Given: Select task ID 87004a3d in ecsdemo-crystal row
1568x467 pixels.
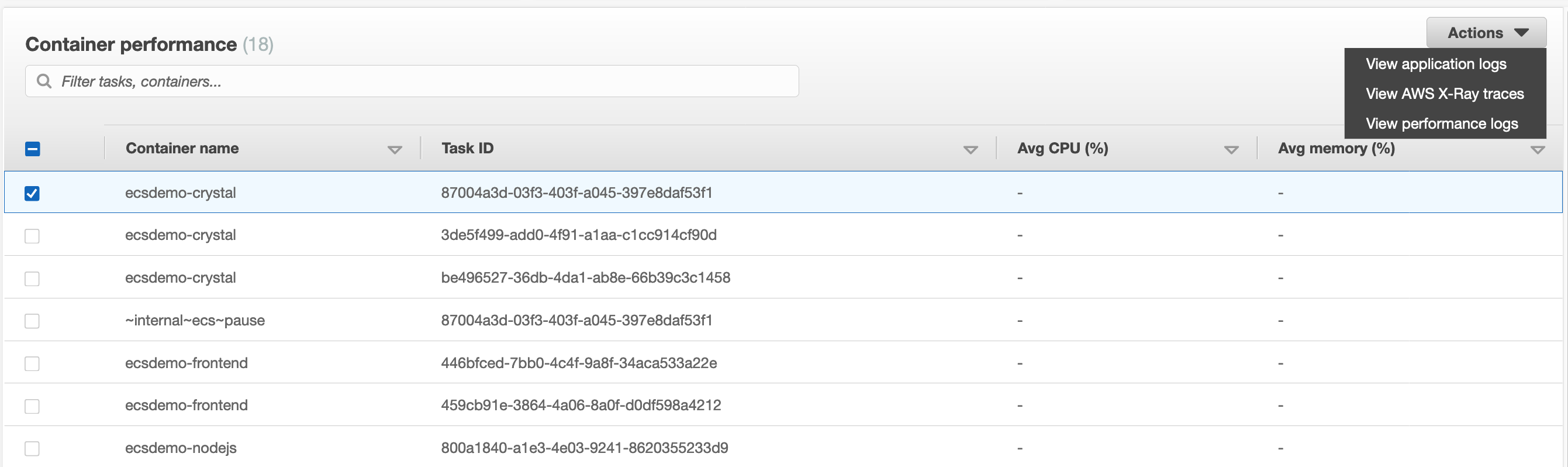Looking at the screenshot, I should coord(576,193).
